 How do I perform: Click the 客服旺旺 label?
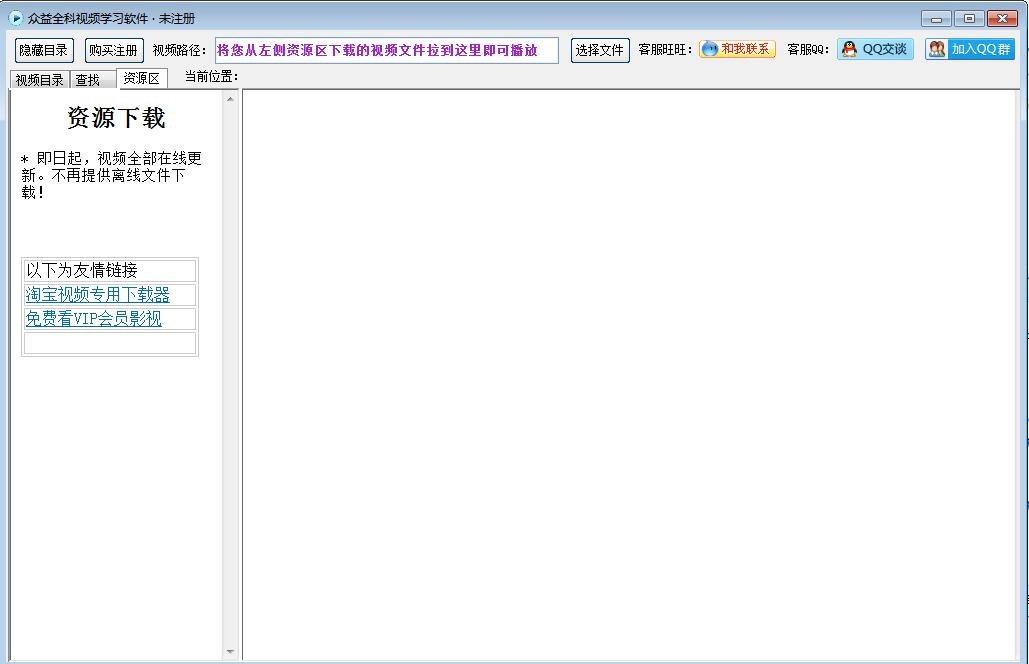[665, 49]
